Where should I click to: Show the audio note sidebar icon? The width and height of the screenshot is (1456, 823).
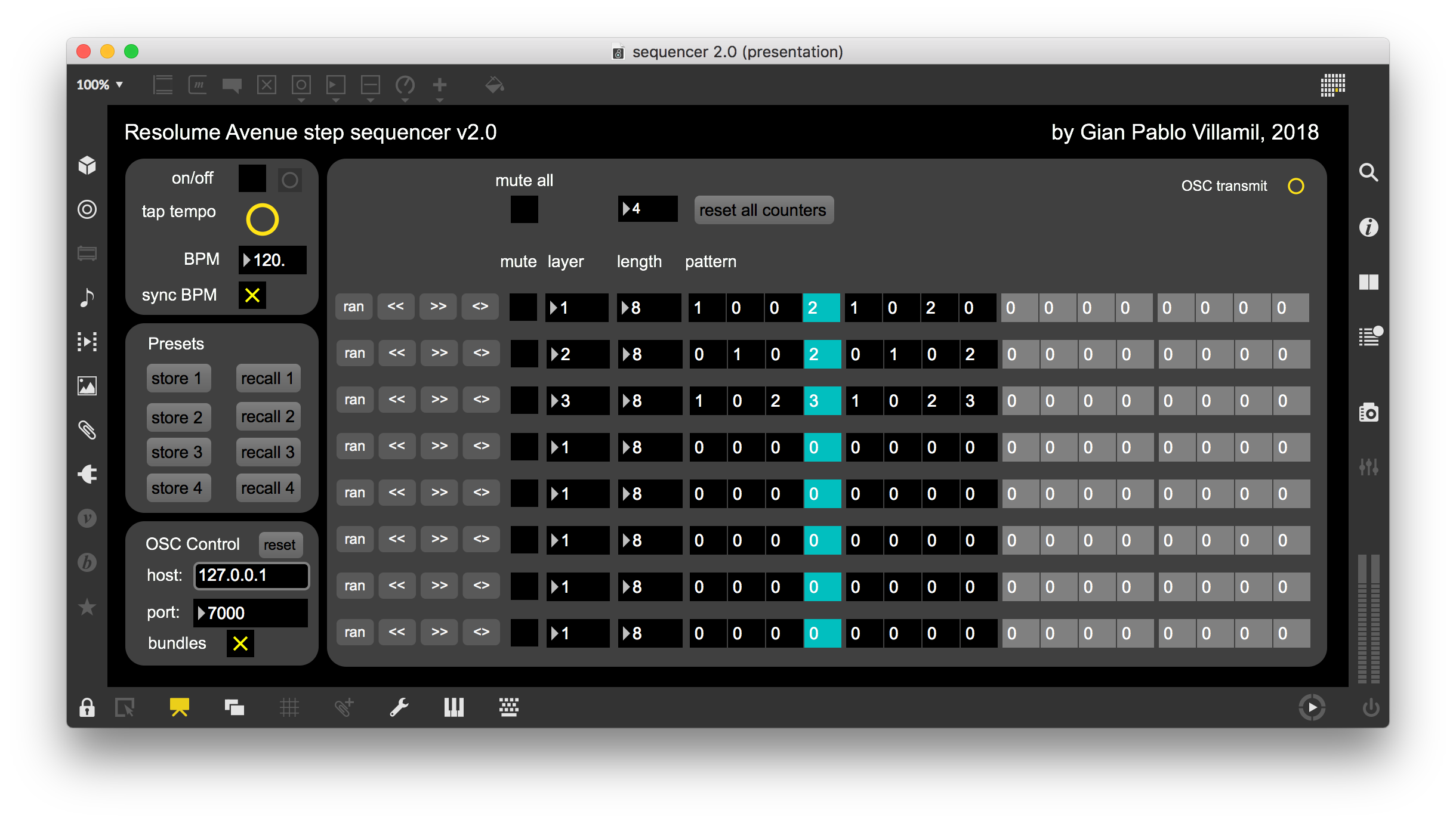pos(87,297)
